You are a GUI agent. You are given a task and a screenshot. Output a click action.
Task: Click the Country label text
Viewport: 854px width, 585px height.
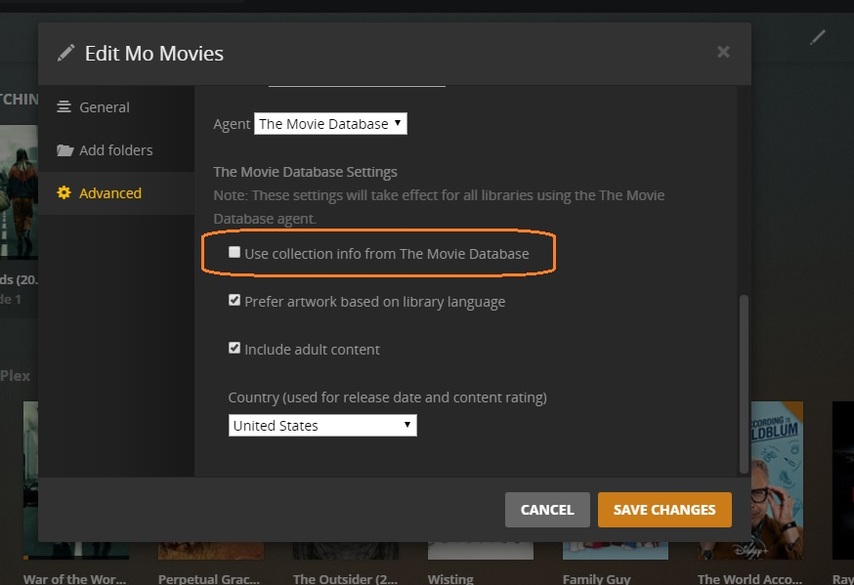tap(387, 398)
